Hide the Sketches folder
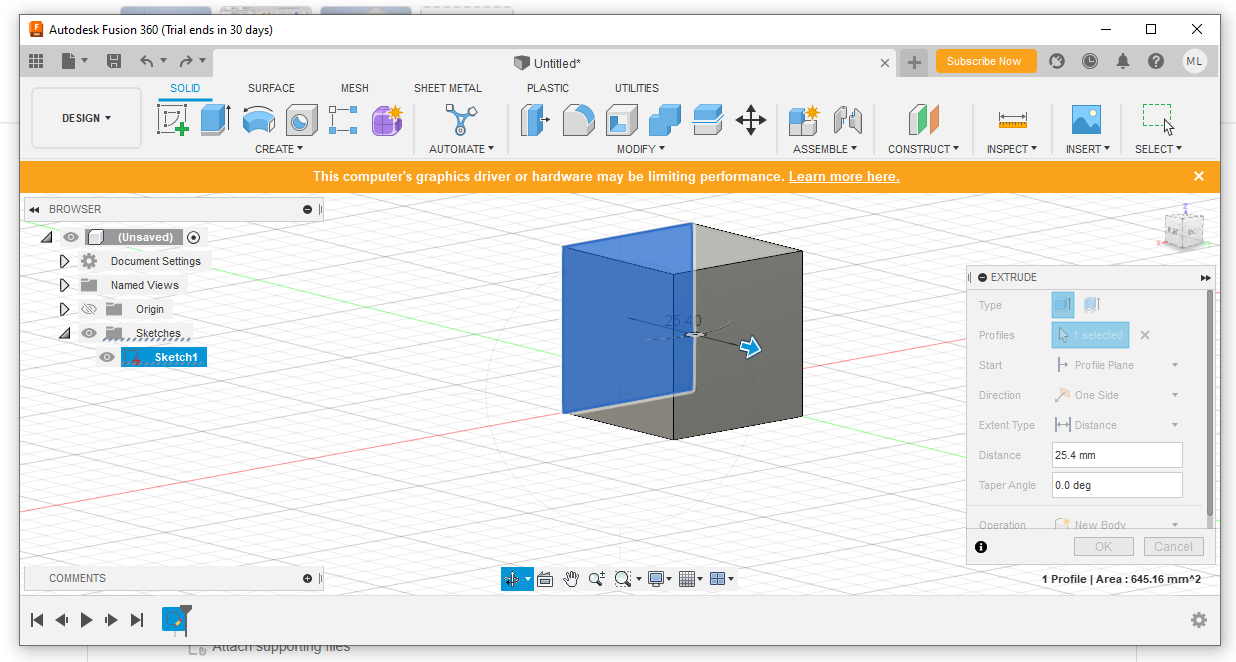 tap(89, 333)
